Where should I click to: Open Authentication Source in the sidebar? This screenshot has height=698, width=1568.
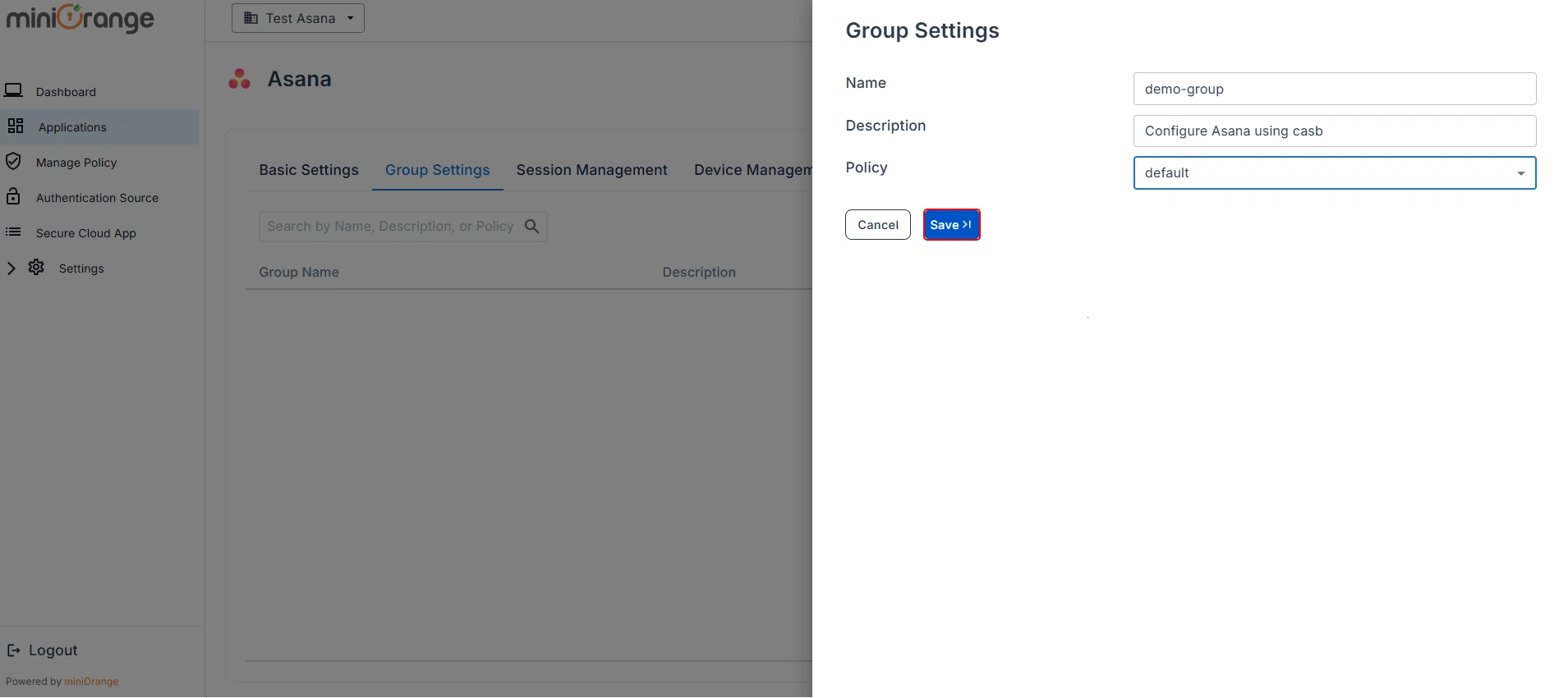(x=97, y=198)
